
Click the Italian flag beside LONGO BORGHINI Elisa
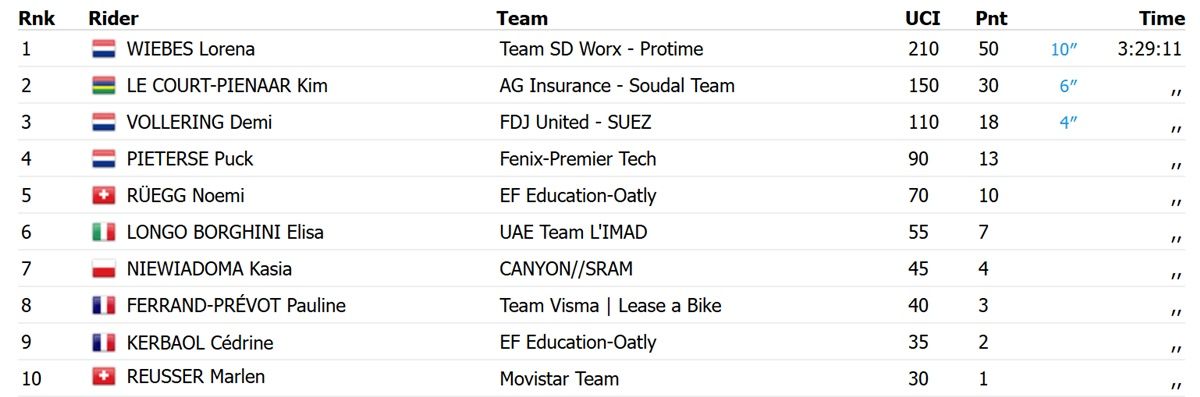(104, 232)
